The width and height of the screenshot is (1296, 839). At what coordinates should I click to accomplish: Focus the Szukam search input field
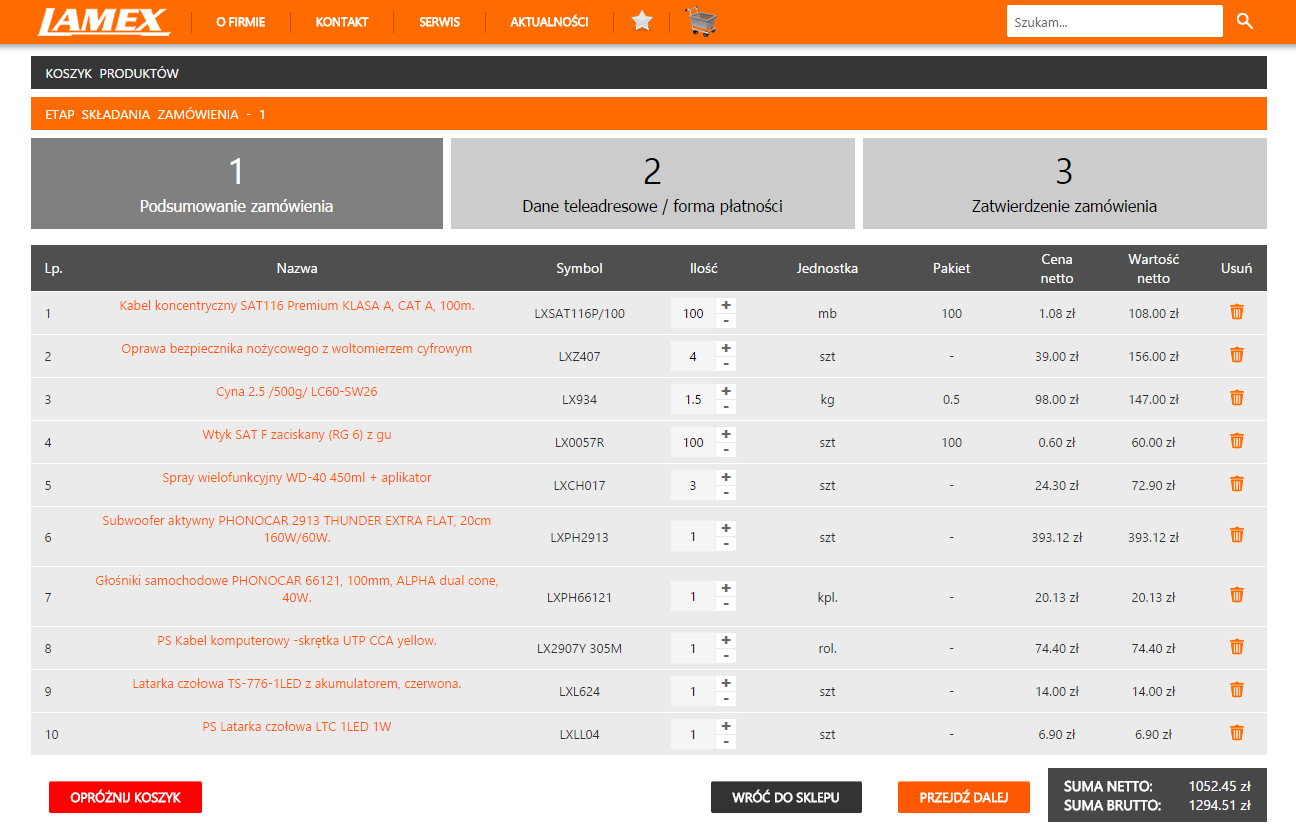pyautogui.click(x=1113, y=21)
